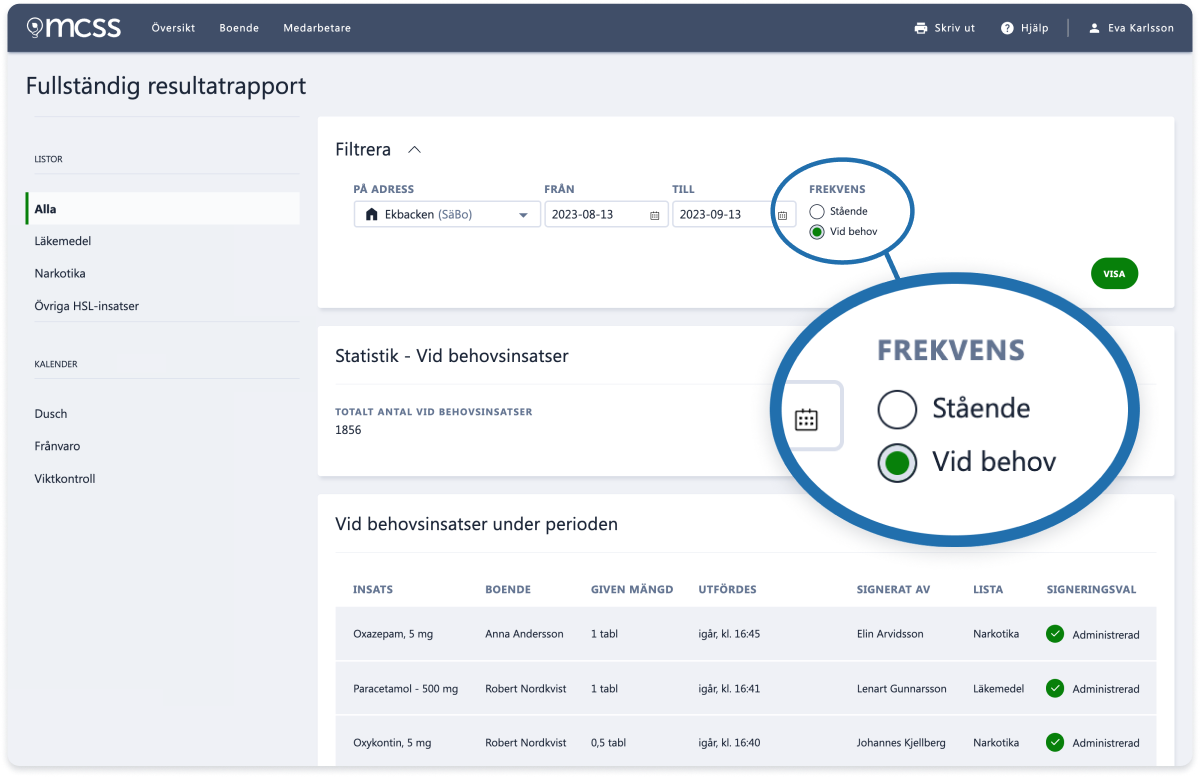This screenshot has height=777, width=1200.
Task: Select Viktkontroll under Kalender
Action: pos(63,478)
